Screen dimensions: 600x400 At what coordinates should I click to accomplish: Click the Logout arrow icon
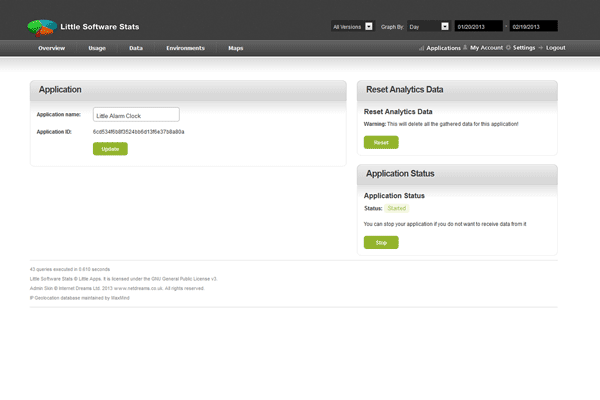click(x=540, y=48)
